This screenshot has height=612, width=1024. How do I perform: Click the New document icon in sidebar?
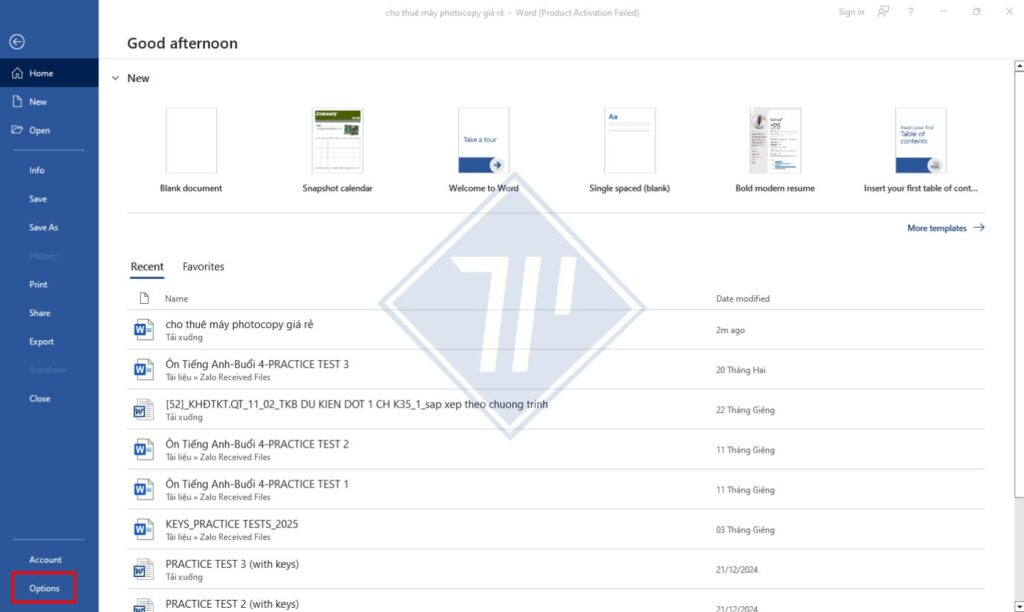[x=17, y=102]
